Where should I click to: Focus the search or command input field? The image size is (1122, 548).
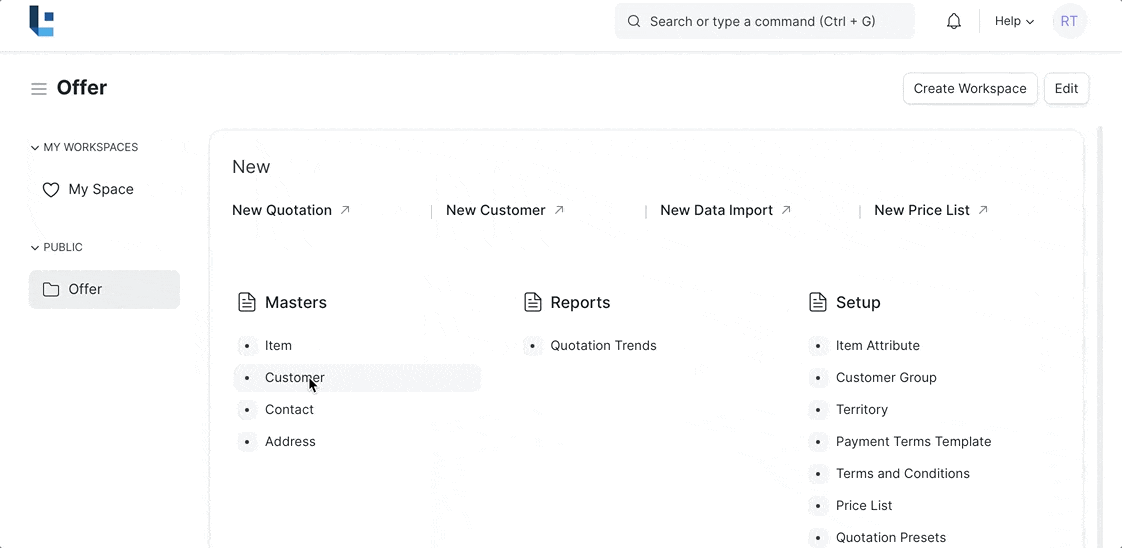point(765,21)
